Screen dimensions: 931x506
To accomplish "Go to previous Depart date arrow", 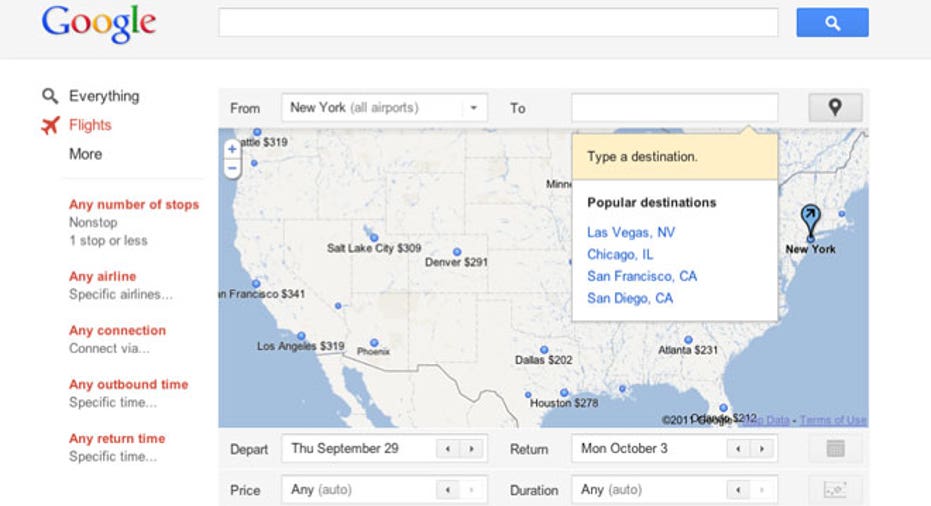I will point(448,449).
